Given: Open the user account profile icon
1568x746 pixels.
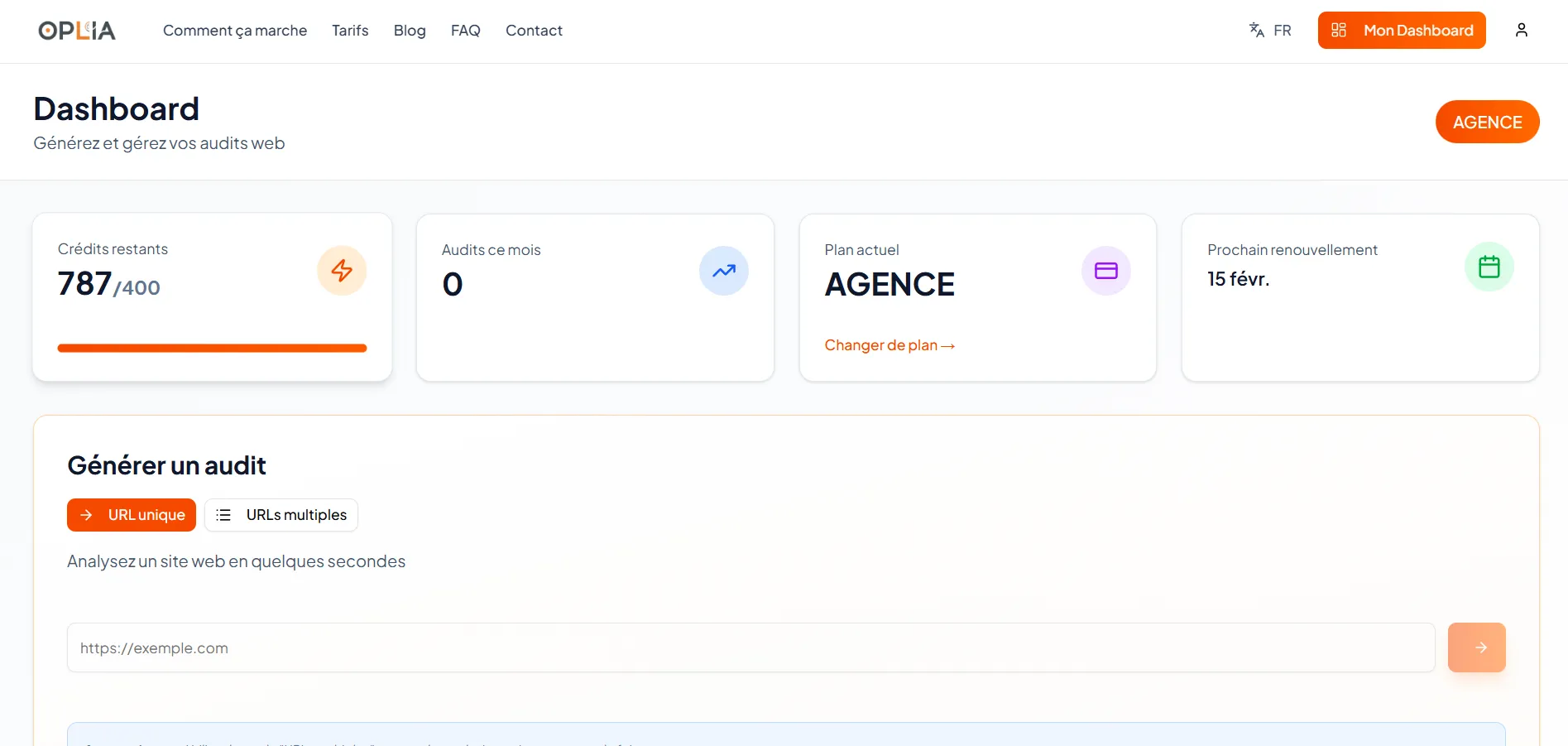Looking at the screenshot, I should coord(1522,30).
